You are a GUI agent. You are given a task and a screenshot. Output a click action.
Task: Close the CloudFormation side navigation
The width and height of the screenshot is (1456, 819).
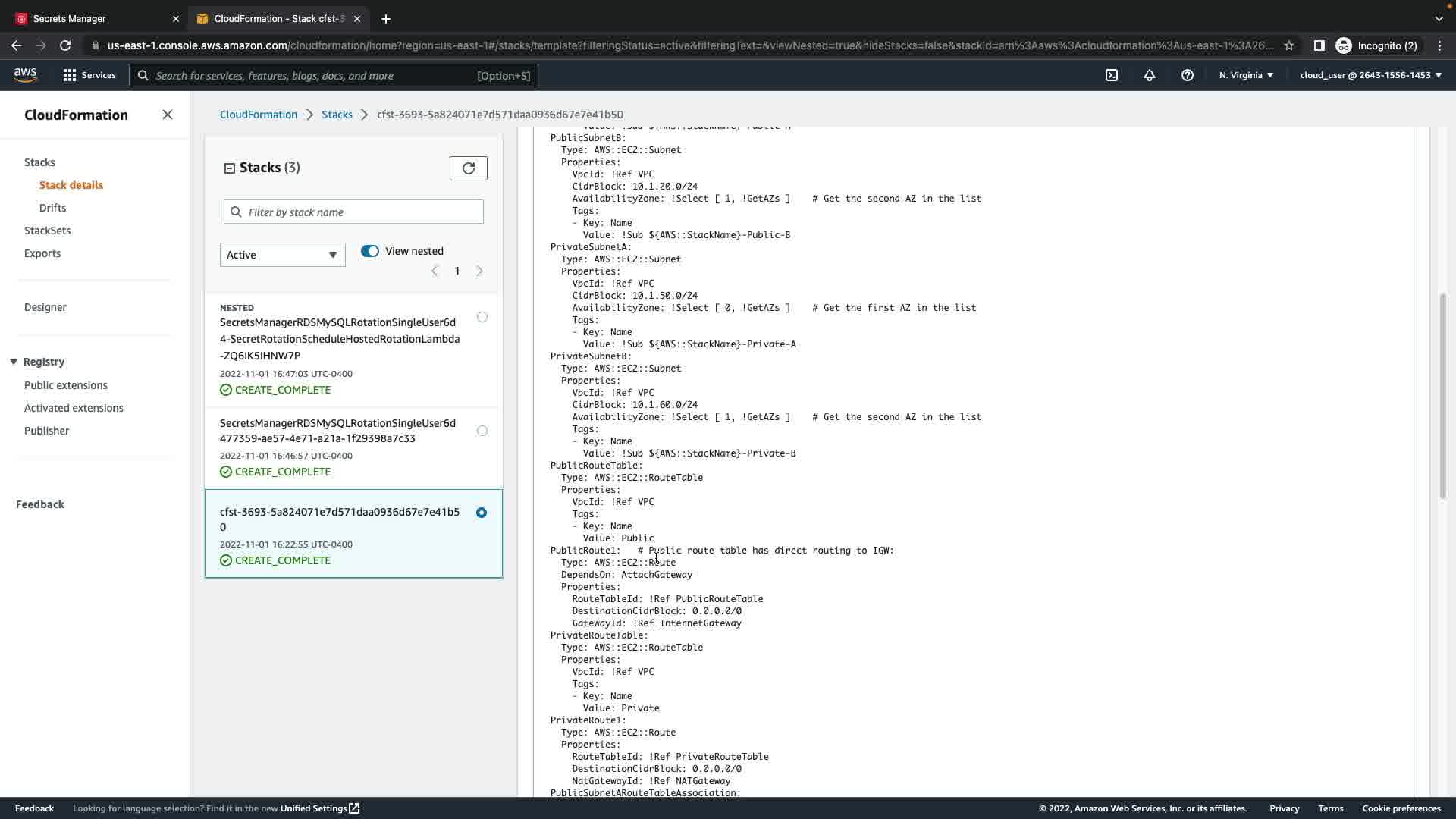coord(168,115)
